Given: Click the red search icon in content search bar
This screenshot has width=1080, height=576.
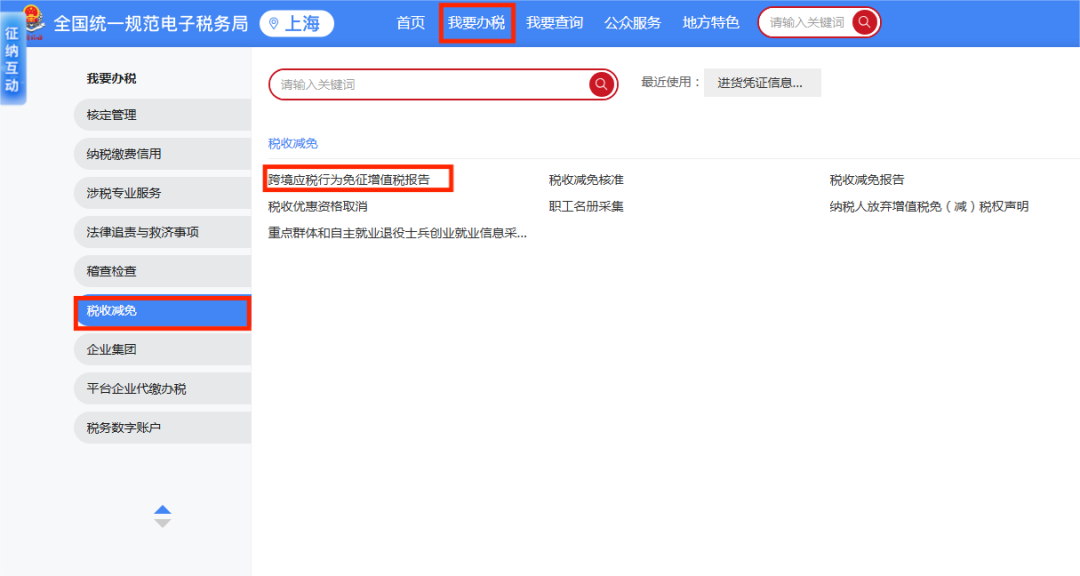Looking at the screenshot, I should coord(601,85).
